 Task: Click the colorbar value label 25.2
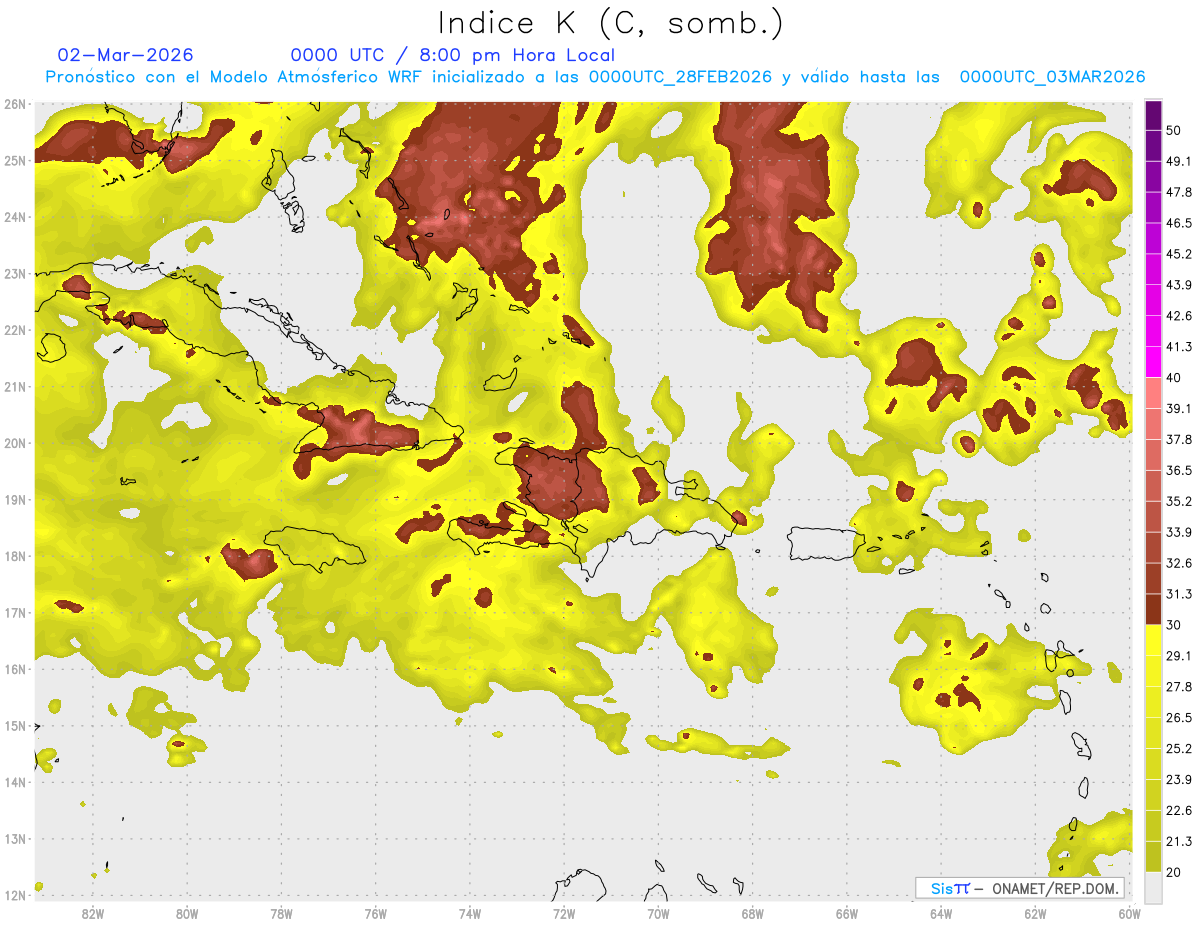click(1179, 749)
